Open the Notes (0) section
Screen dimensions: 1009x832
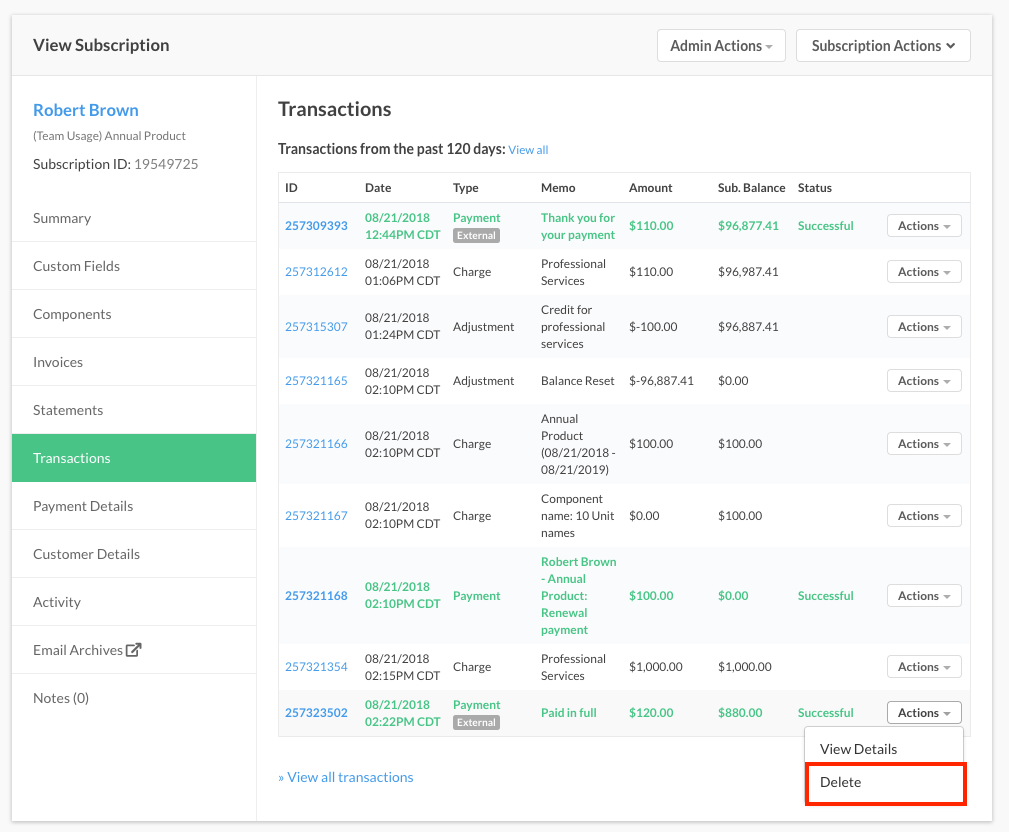click(x=134, y=698)
